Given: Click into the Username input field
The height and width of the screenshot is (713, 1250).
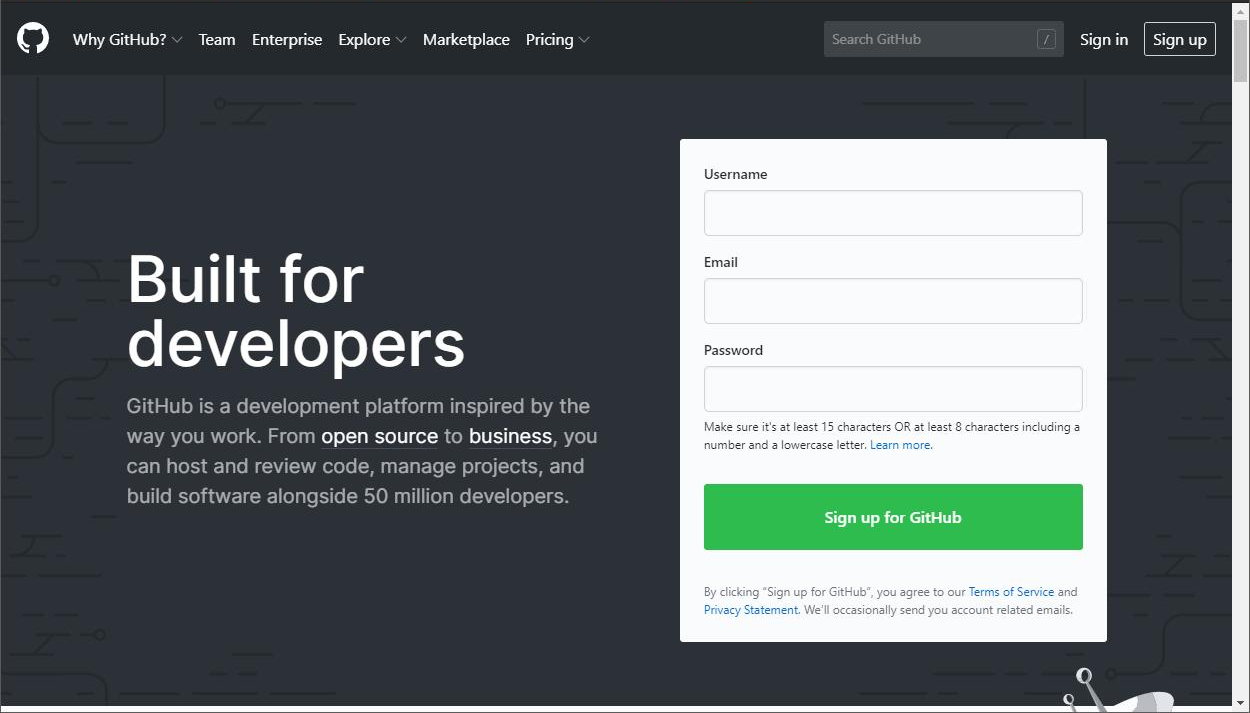Looking at the screenshot, I should click(x=893, y=213).
